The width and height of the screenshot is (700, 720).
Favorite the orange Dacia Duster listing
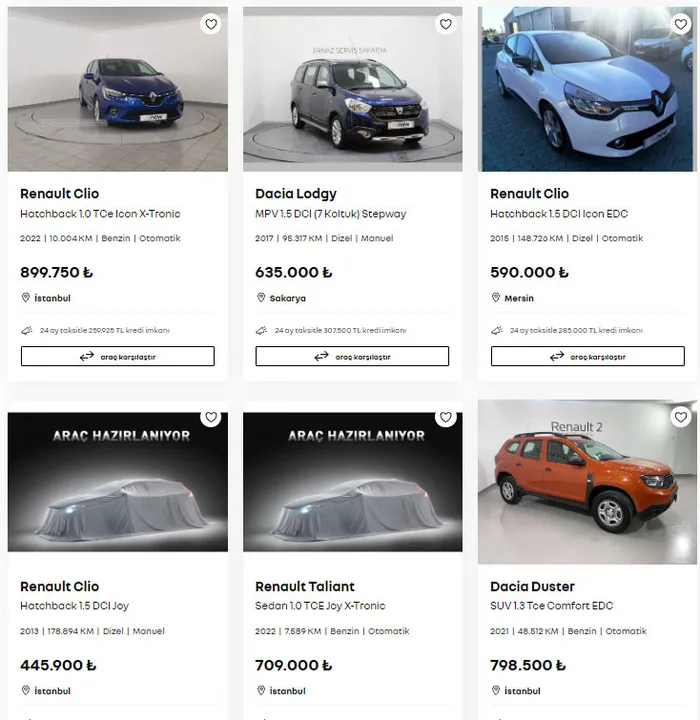(680, 417)
